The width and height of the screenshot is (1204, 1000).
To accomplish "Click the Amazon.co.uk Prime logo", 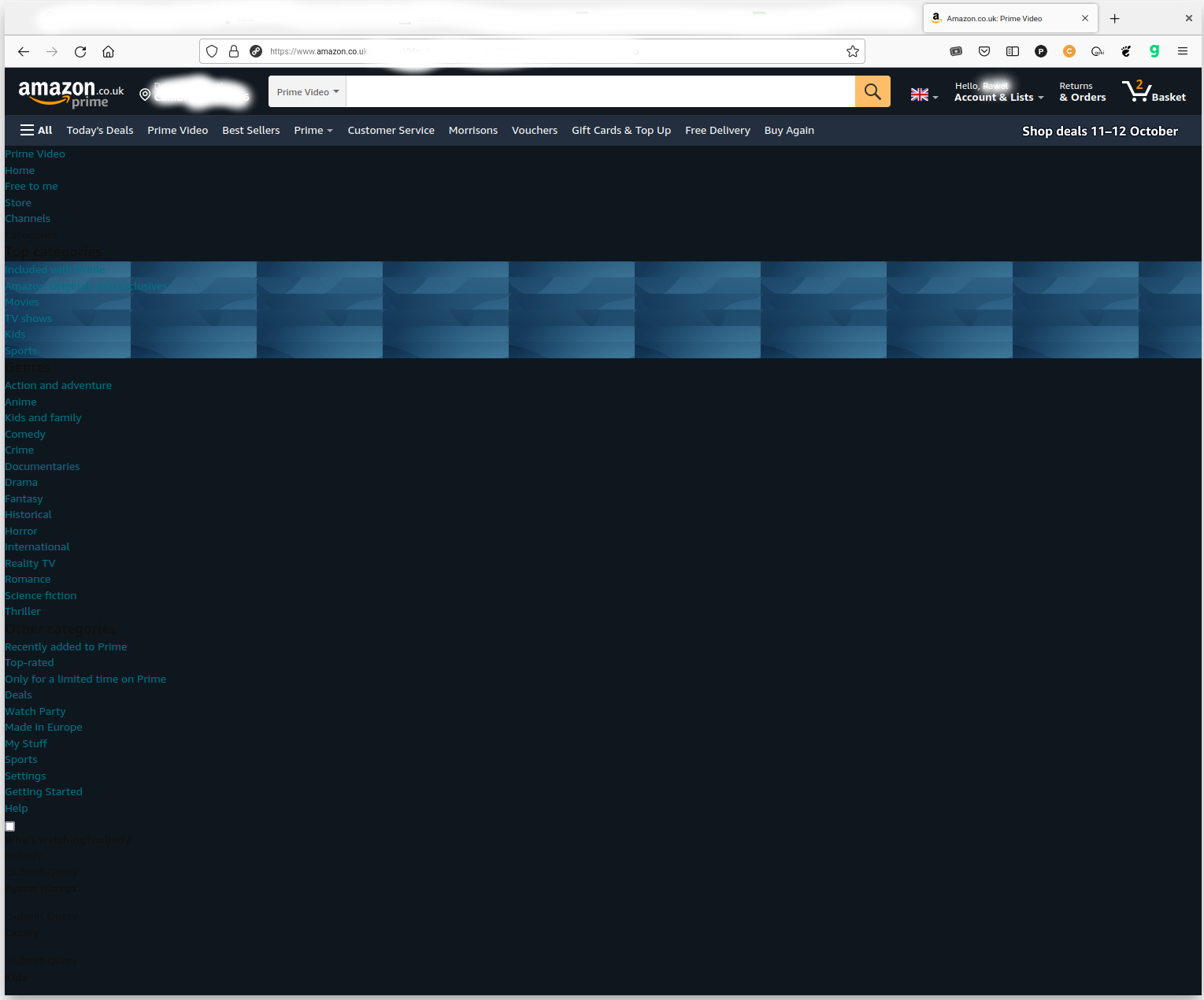I will pos(71,93).
